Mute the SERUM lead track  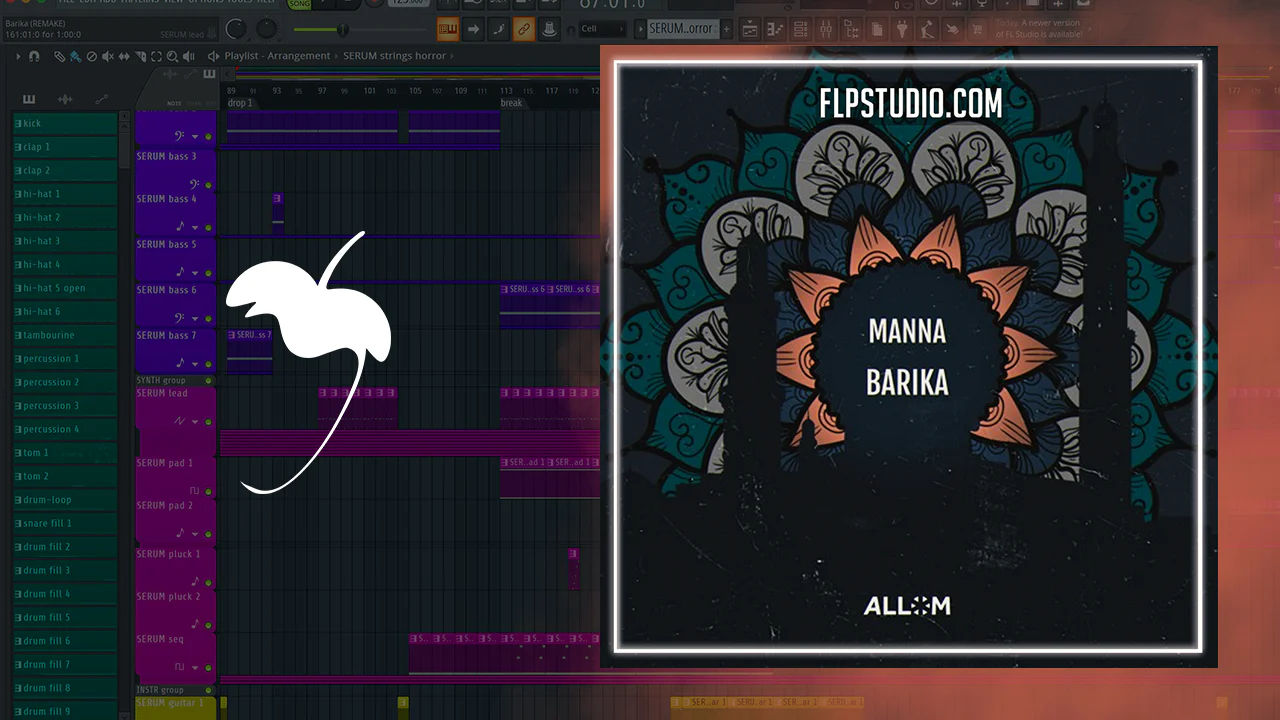coord(208,422)
